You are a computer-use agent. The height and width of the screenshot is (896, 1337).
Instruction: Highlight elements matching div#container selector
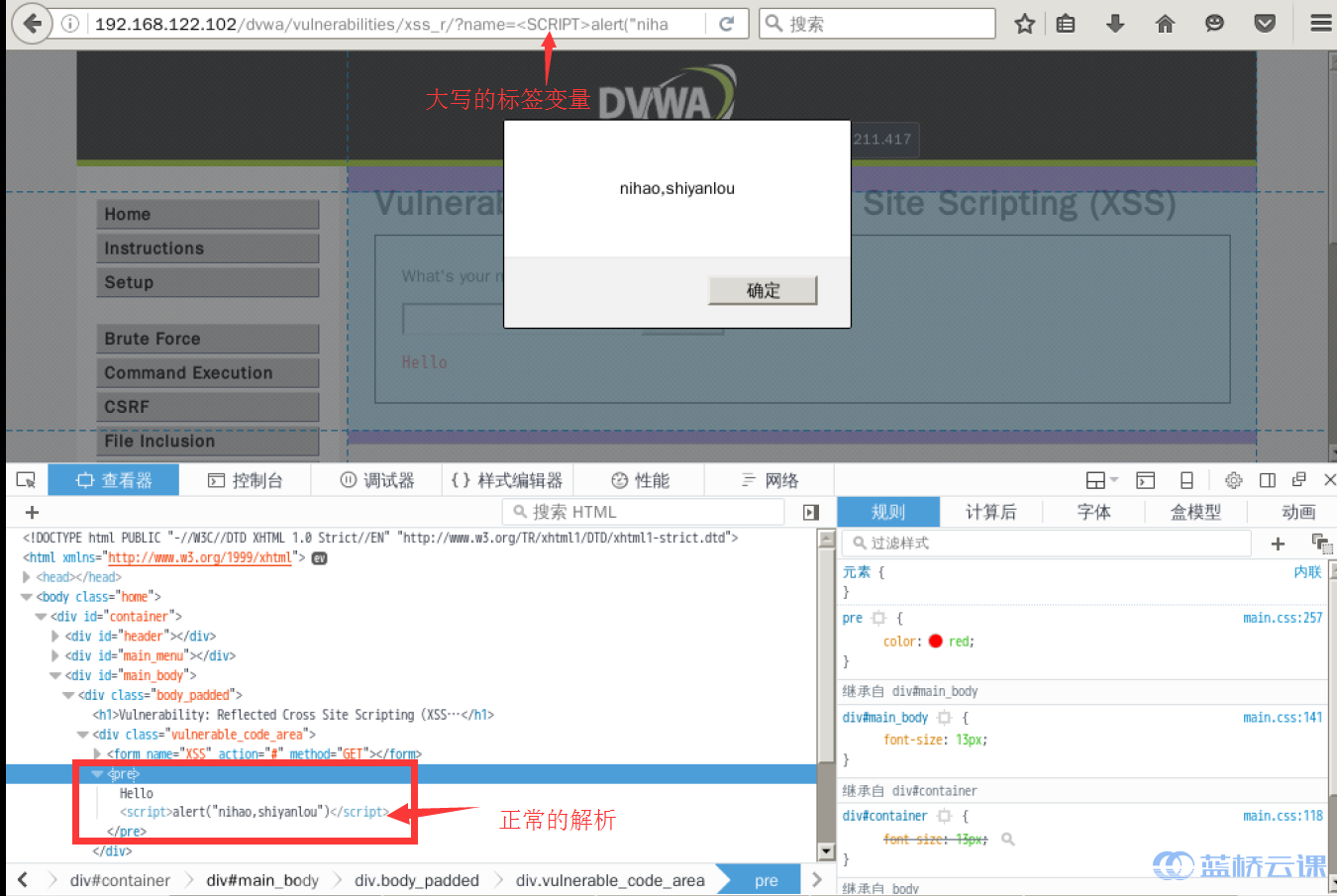coord(944,816)
